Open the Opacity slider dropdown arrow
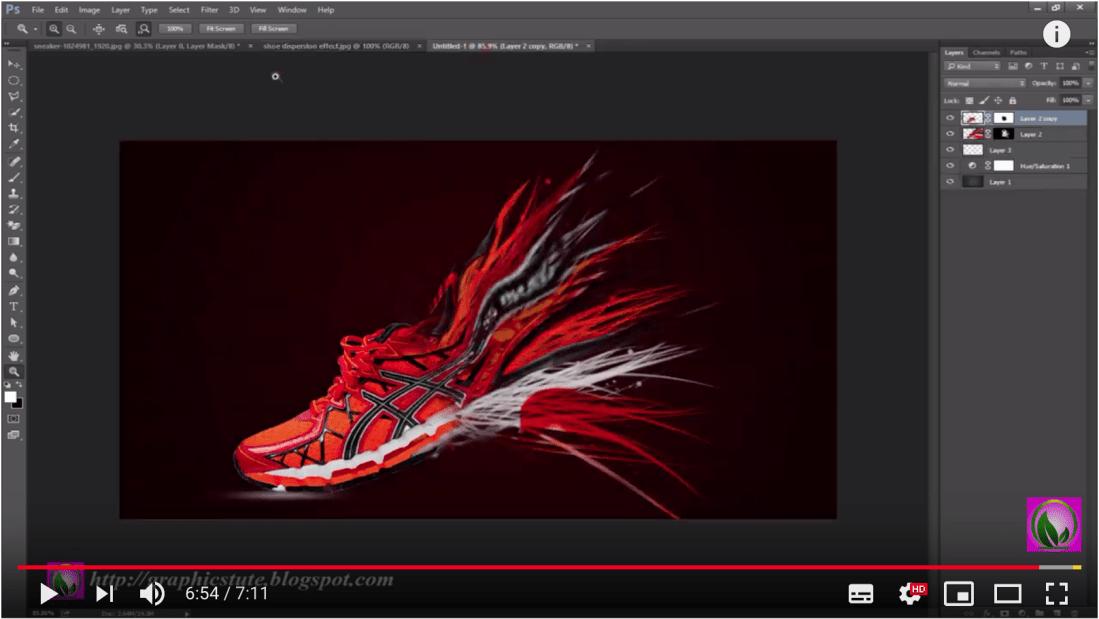Screen dimensions: 1099x619 [x=1088, y=83]
